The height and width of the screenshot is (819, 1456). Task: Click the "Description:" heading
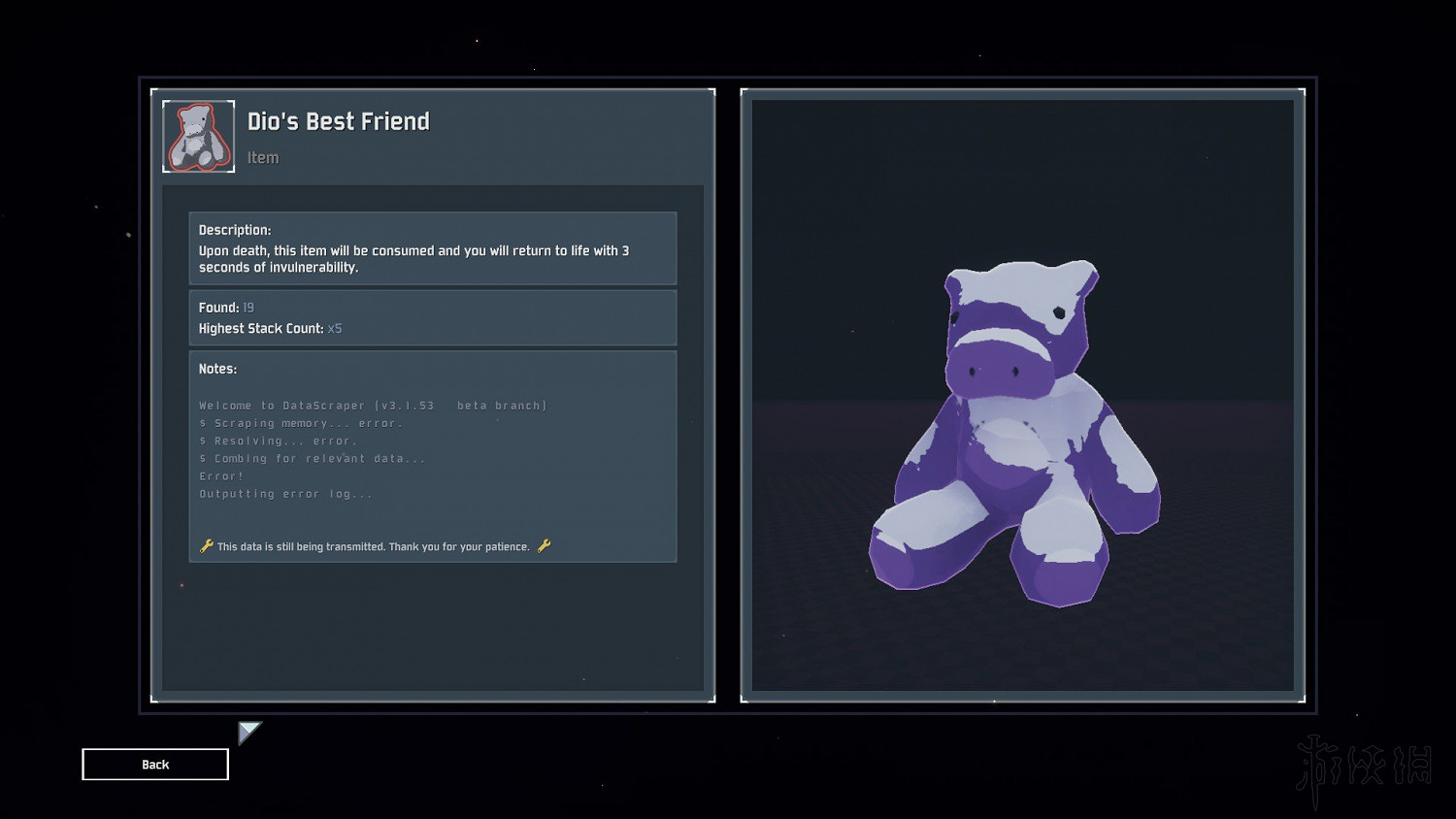pos(235,230)
